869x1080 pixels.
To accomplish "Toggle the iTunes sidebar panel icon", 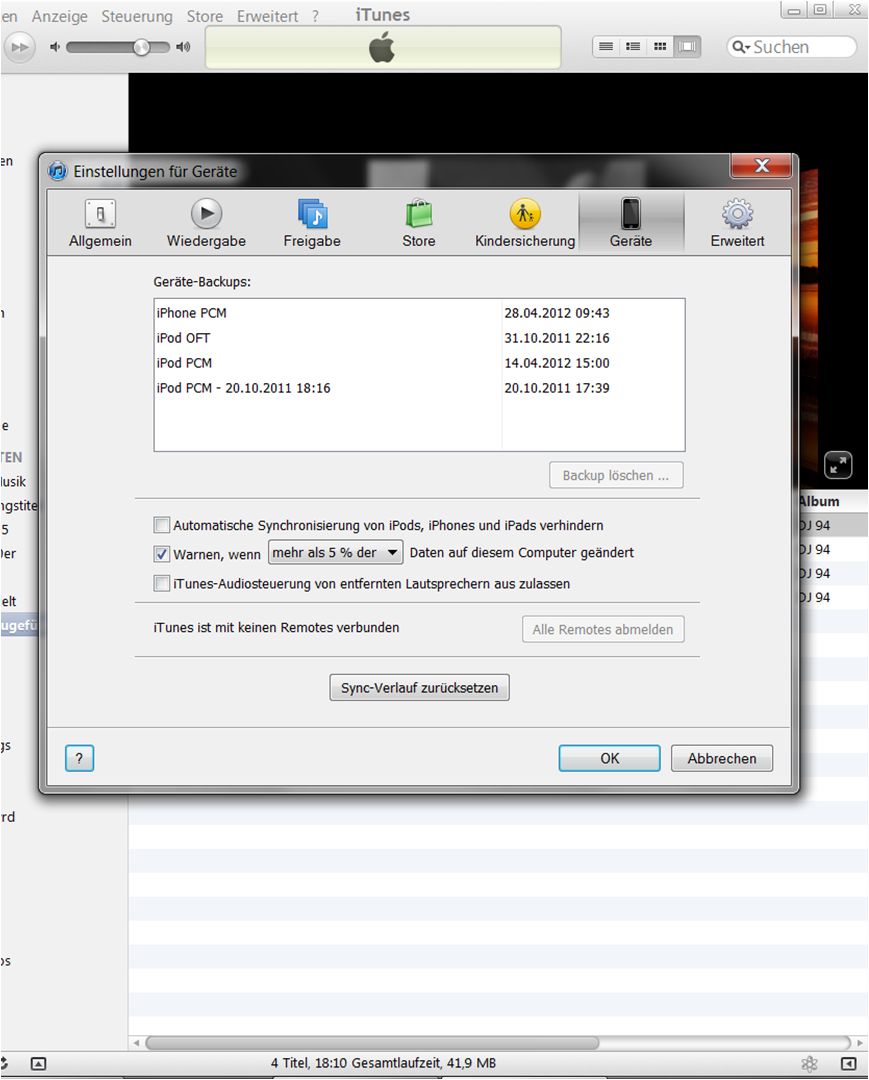I will click(849, 1063).
